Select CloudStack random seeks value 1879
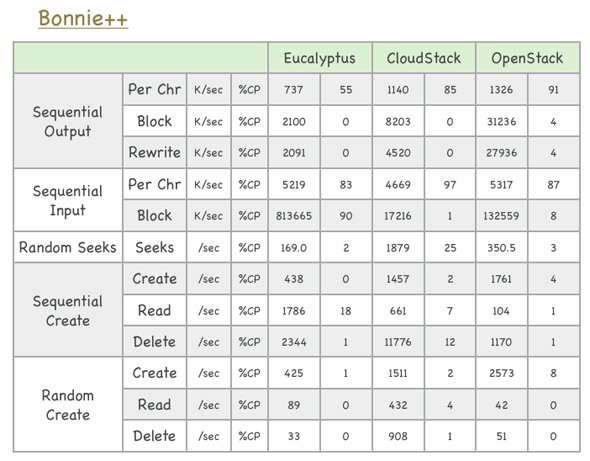The width and height of the screenshot is (590, 461). pyautogui.click(x=398, y=248)
